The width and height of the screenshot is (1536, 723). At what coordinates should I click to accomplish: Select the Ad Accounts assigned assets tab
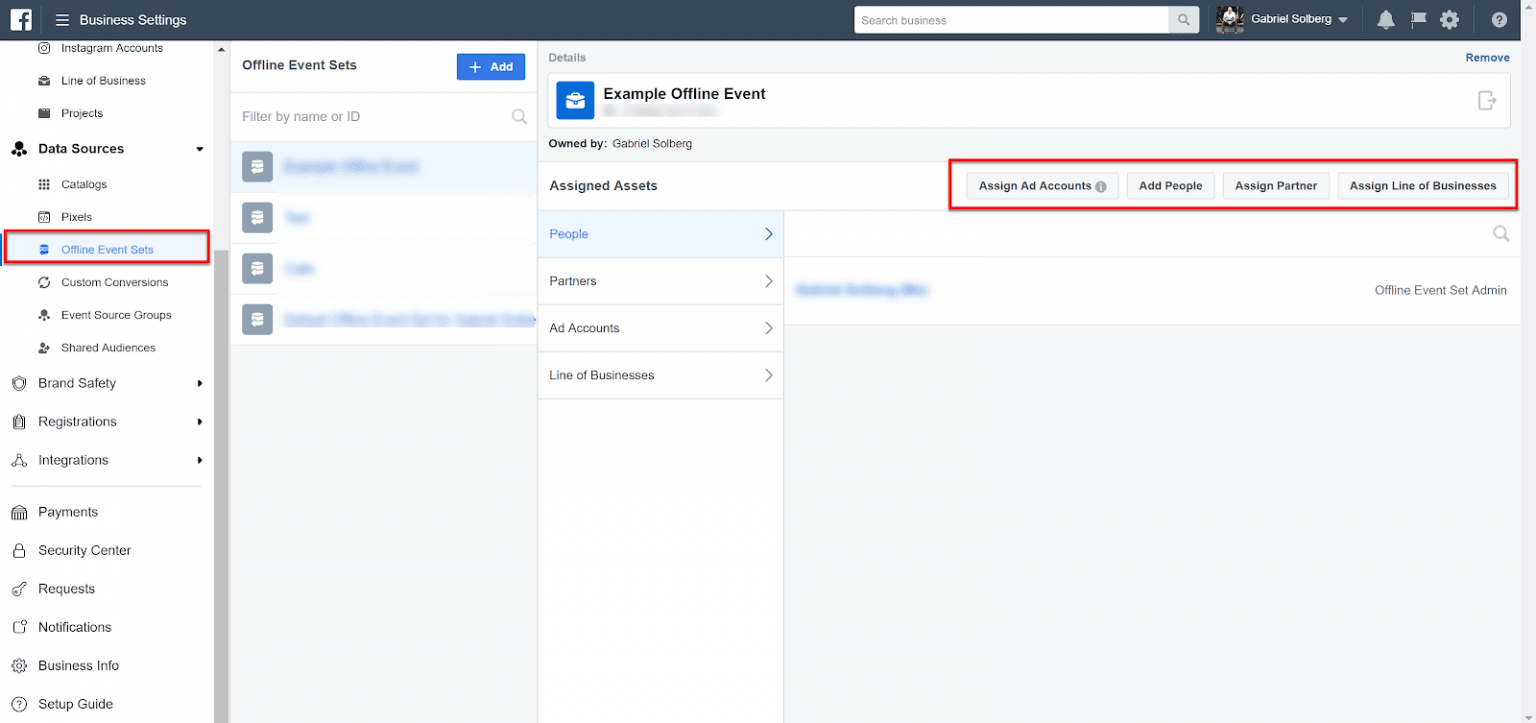click(660, 328)
